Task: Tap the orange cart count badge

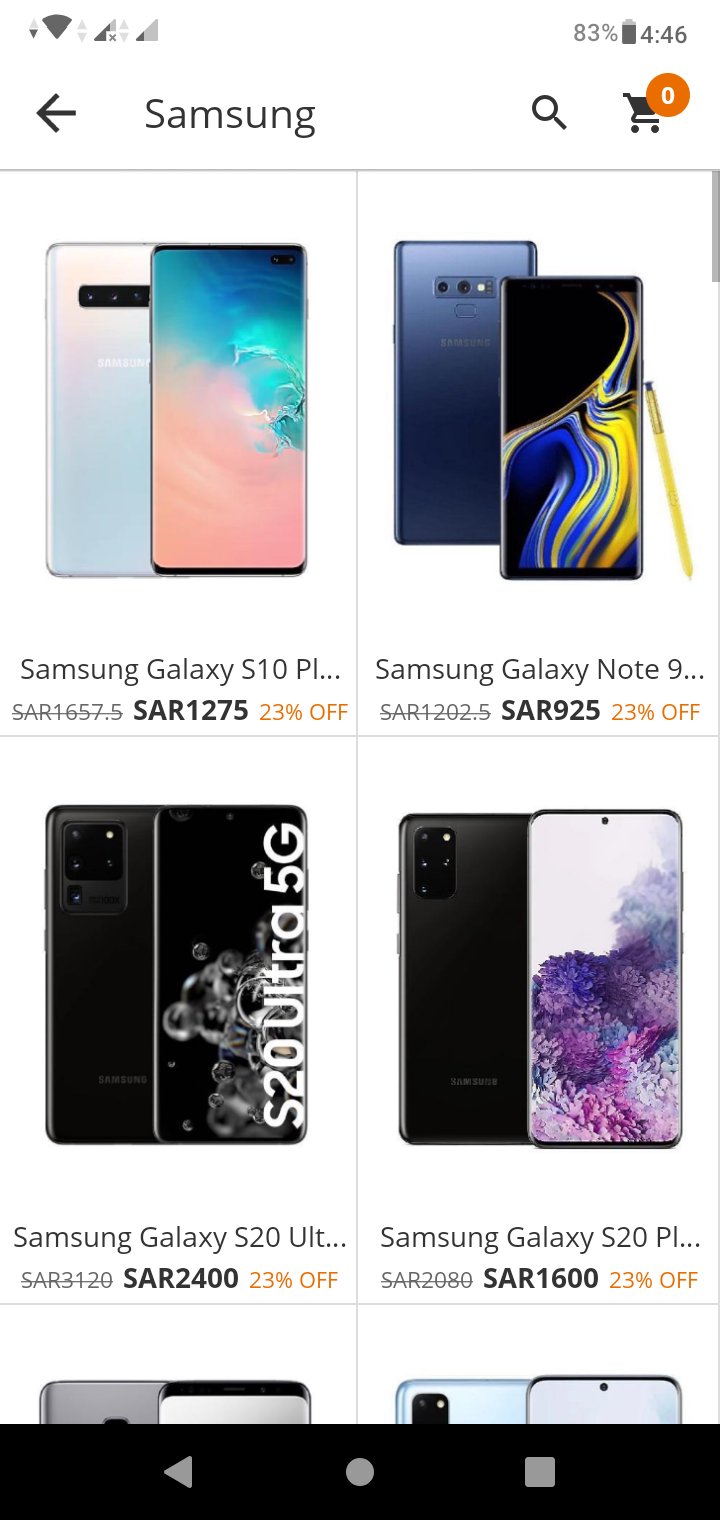Action: coord(667,96)
